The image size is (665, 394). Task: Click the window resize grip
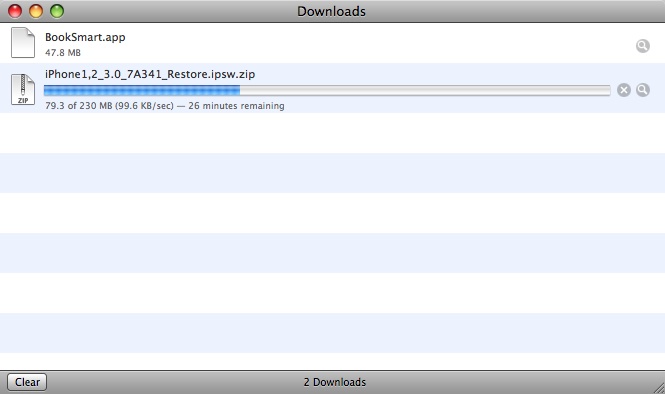tap(659, 388)
